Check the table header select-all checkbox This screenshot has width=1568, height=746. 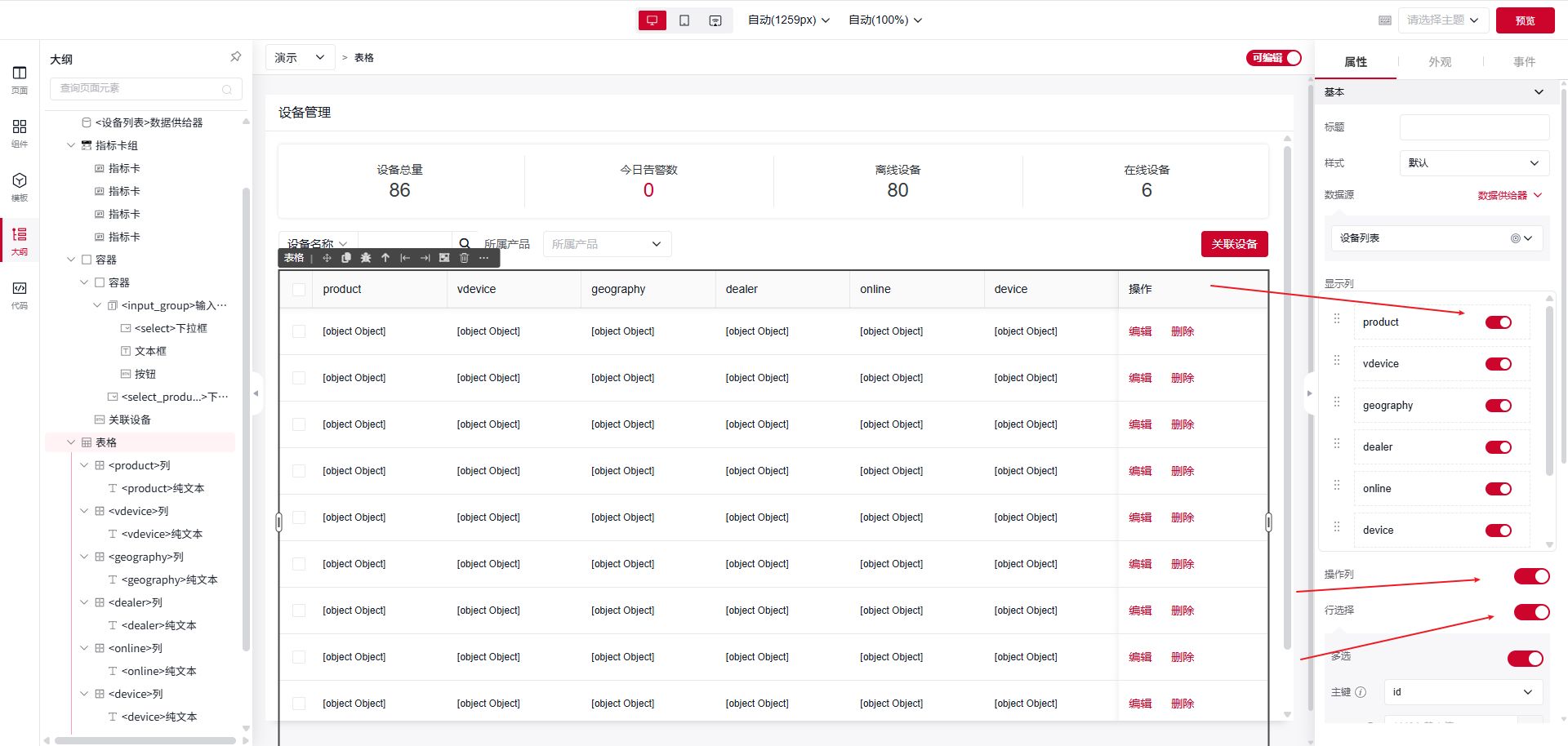coord(299,290)
